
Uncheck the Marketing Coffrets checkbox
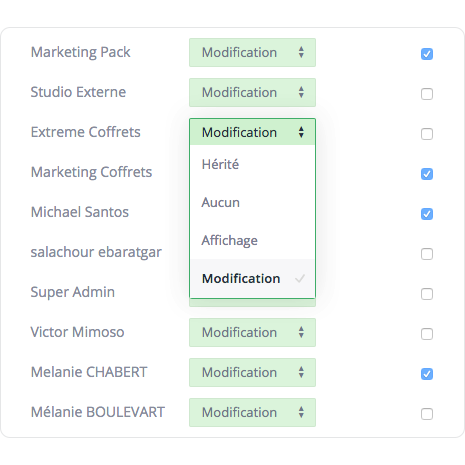click(427, 174)
